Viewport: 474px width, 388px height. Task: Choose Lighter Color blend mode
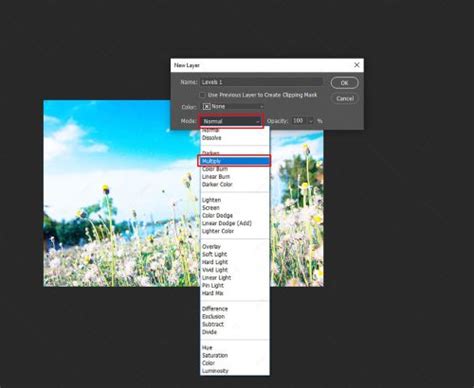[x=235, y=231]
